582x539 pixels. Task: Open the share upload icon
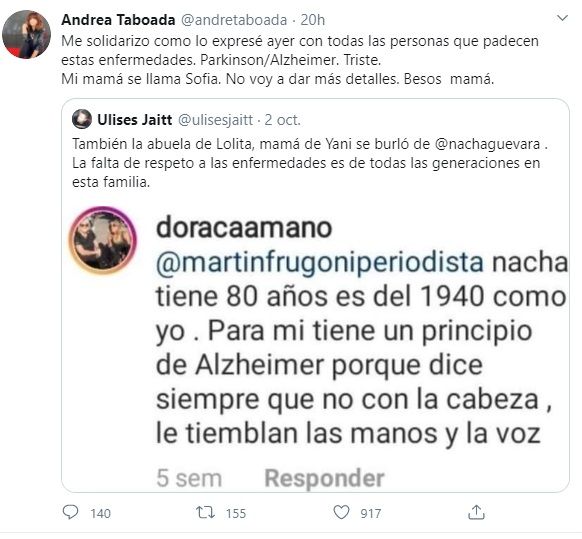point(477,512)
